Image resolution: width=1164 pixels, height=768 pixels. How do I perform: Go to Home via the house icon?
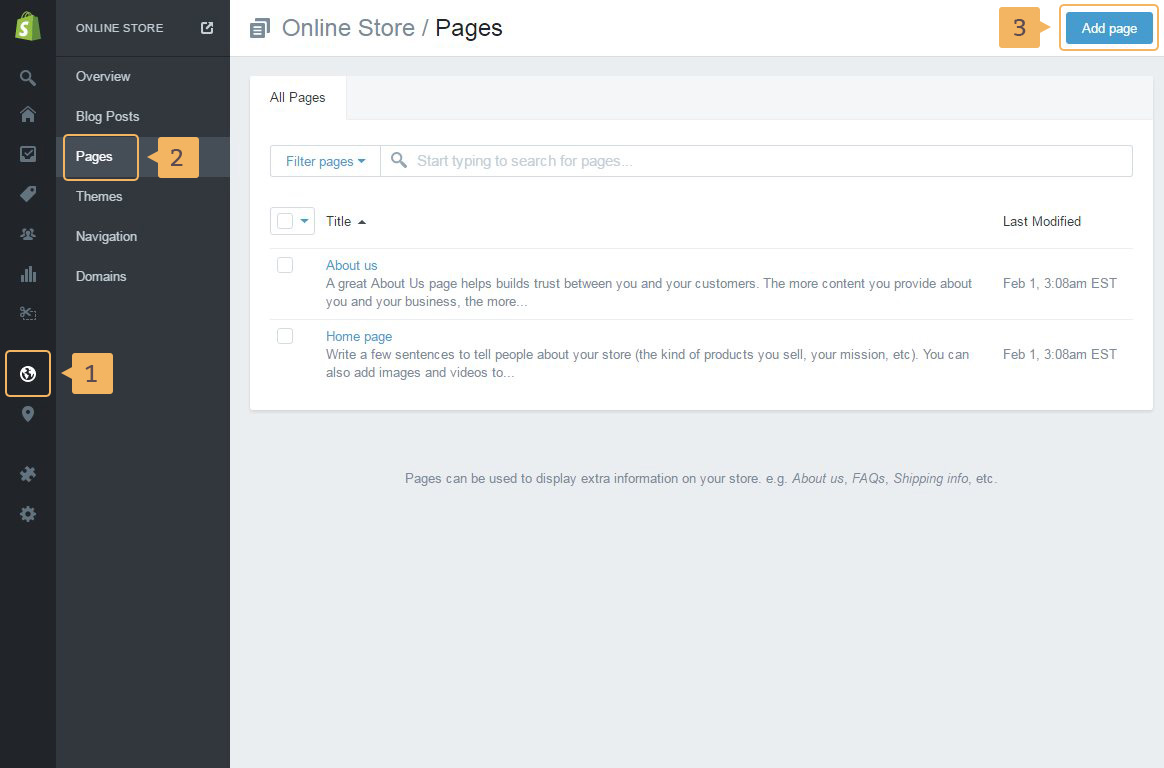pyautogui.click(x=28, y=114)
